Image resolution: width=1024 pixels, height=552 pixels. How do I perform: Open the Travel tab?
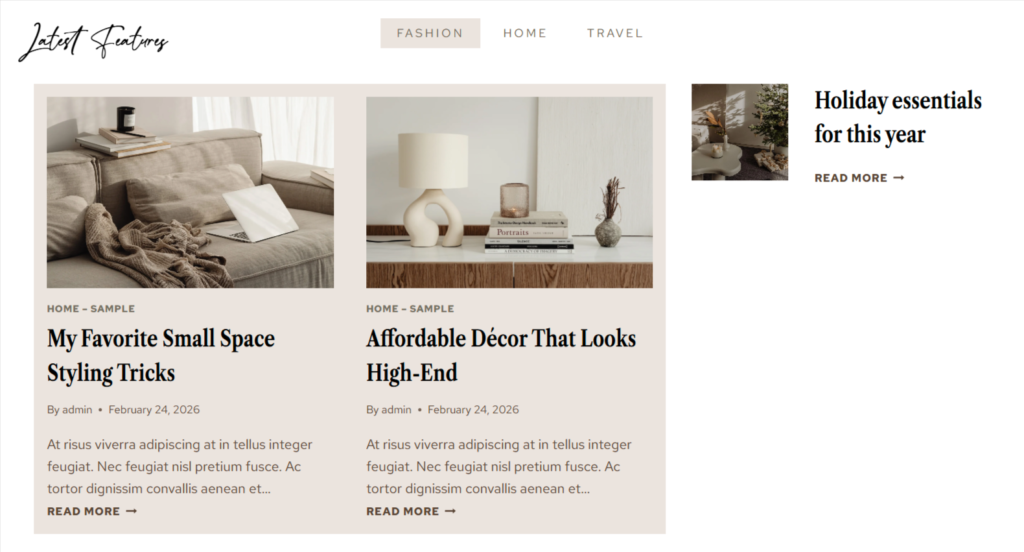pyautogui.click(x=615, y=33)
